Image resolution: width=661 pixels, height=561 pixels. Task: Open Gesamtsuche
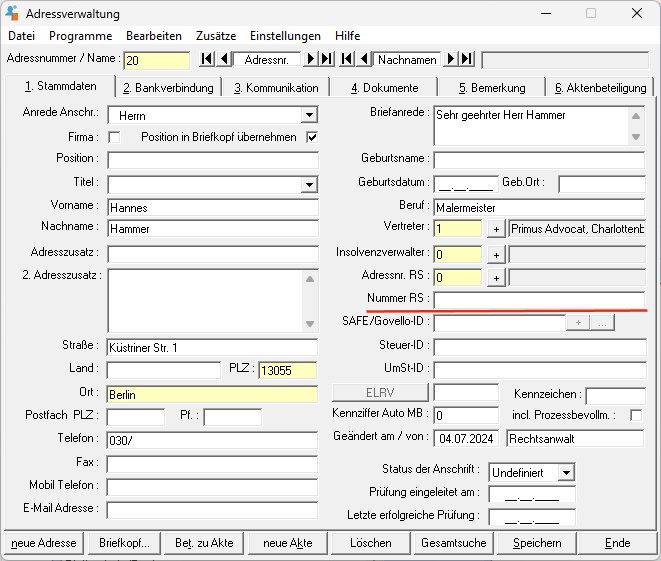[x=454, y=543]
